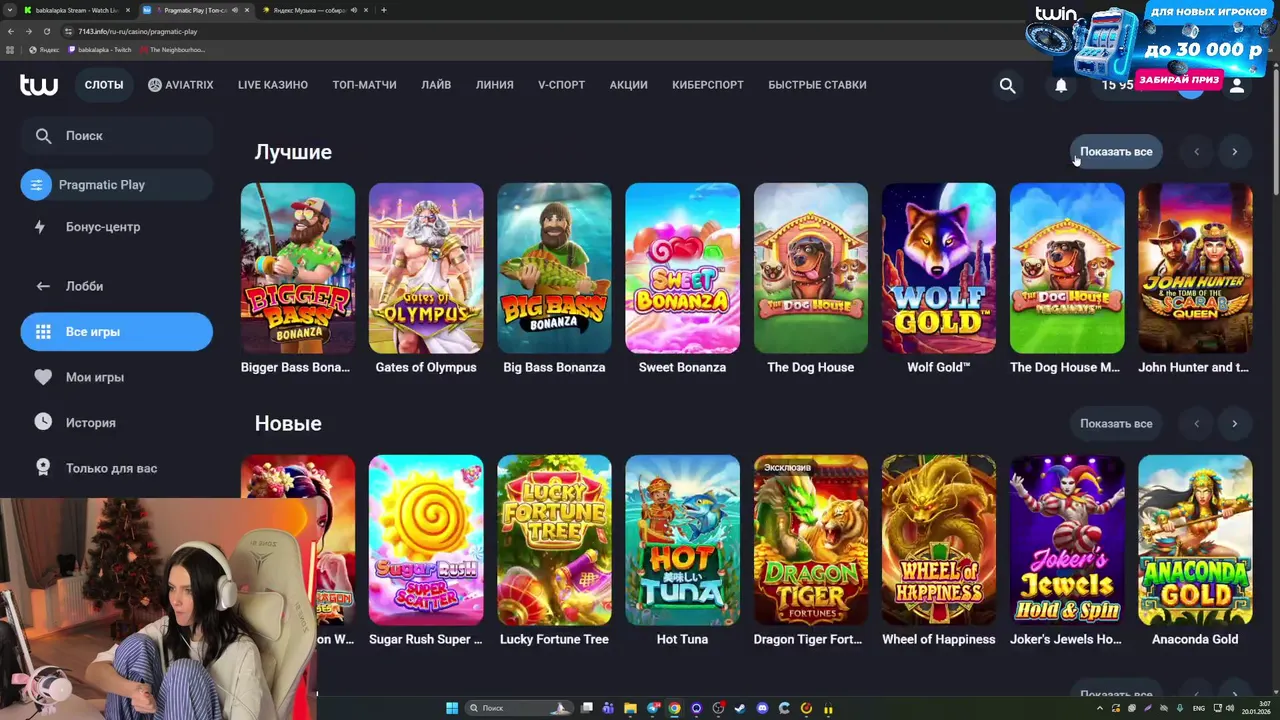The width and height of the screenshot is (1280, 720).
Task: Open Wheel of Happiness slot
Action: coord(939,540)
